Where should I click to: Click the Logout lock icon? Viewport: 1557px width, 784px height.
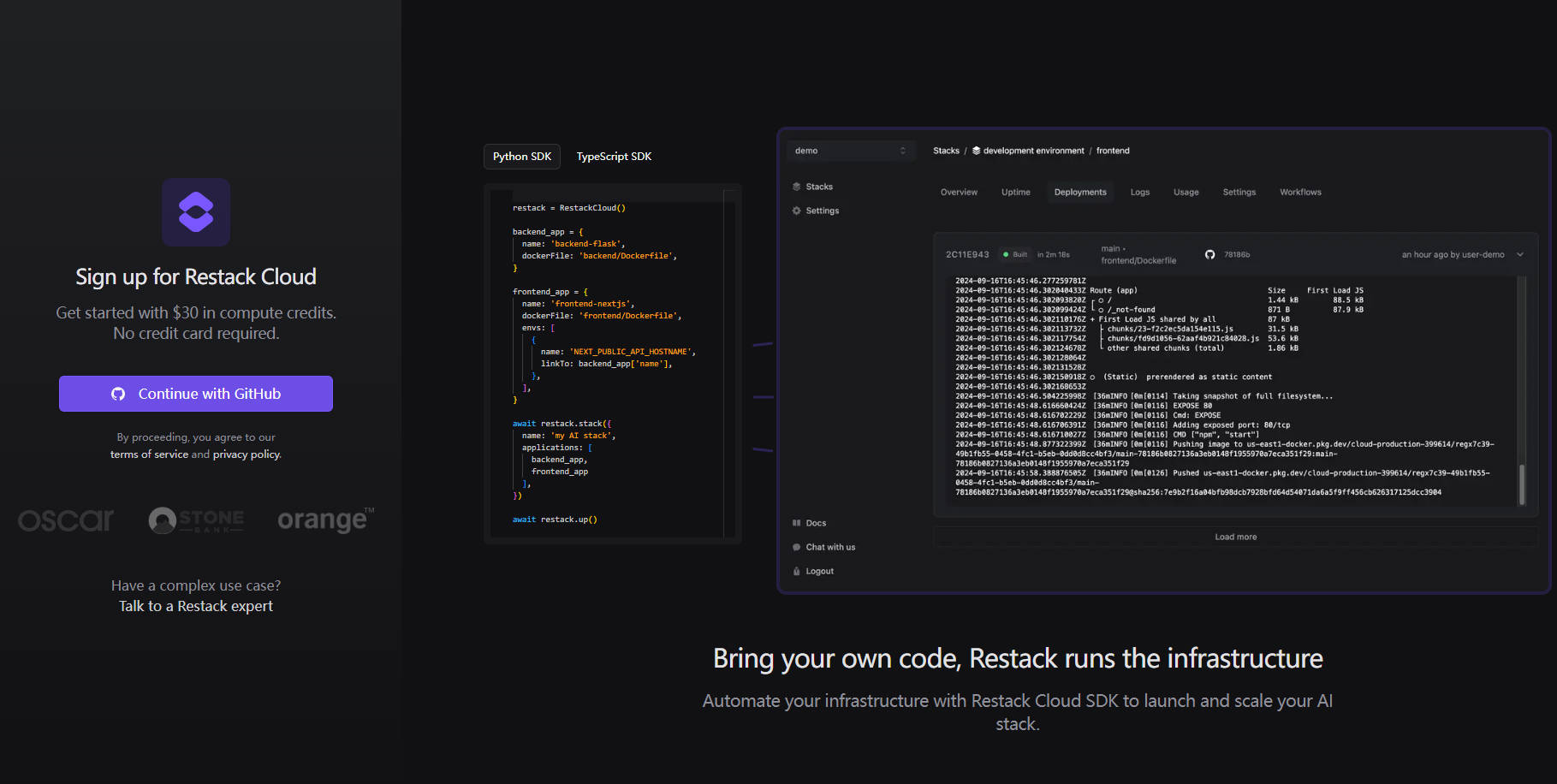pos(797,571)
